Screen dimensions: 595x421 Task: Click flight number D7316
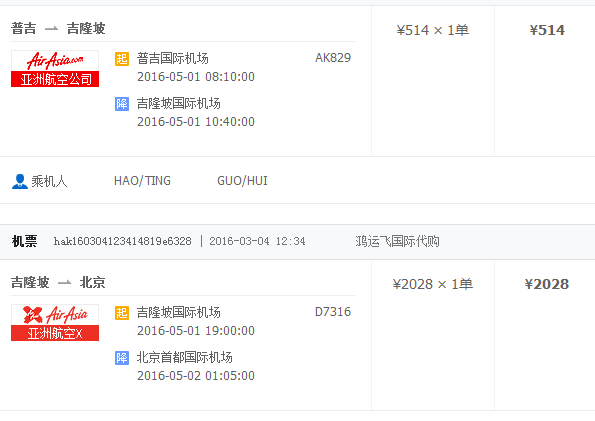(x=333, y=312)
